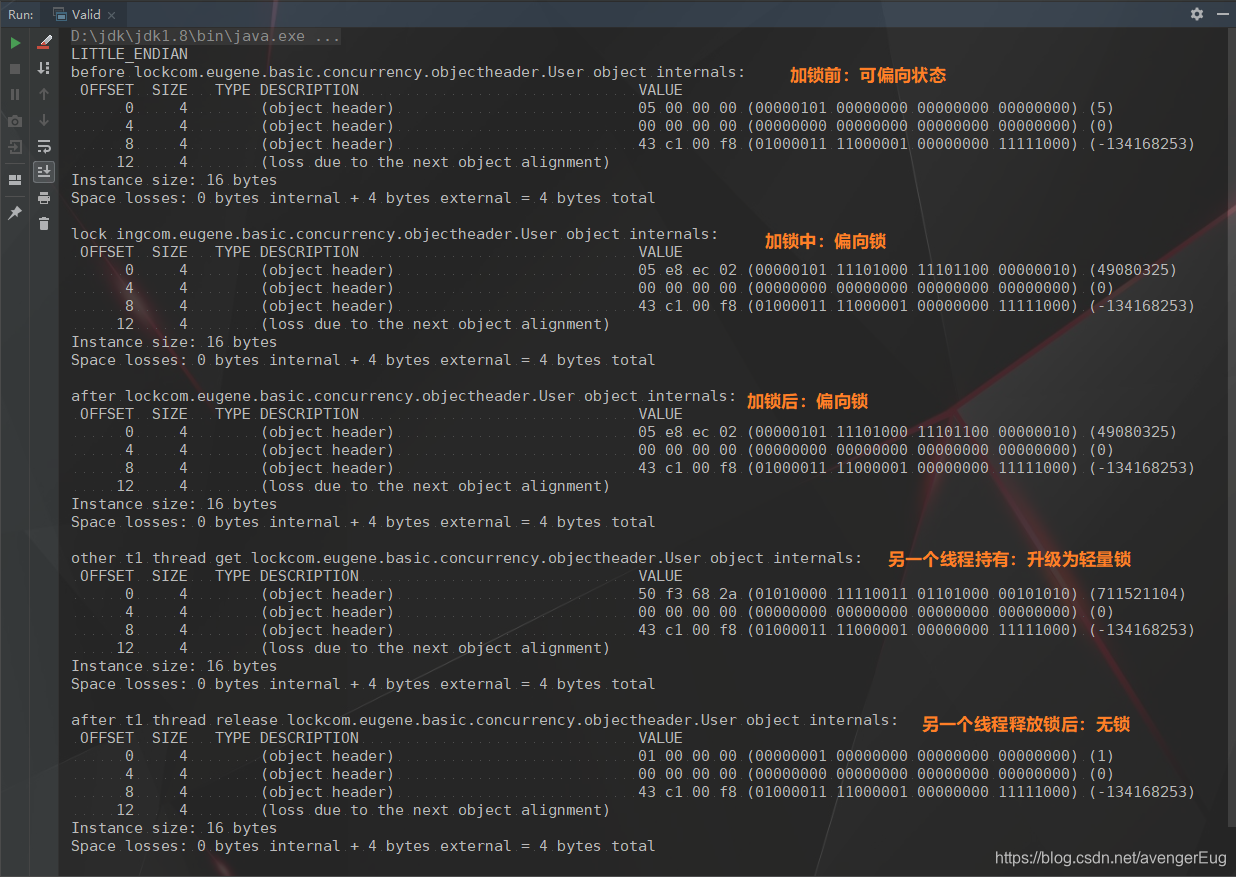The width and height of the screenshot is (1236, 877).
Task: Dump threads with the camera icon
Action: coord(15,121)
